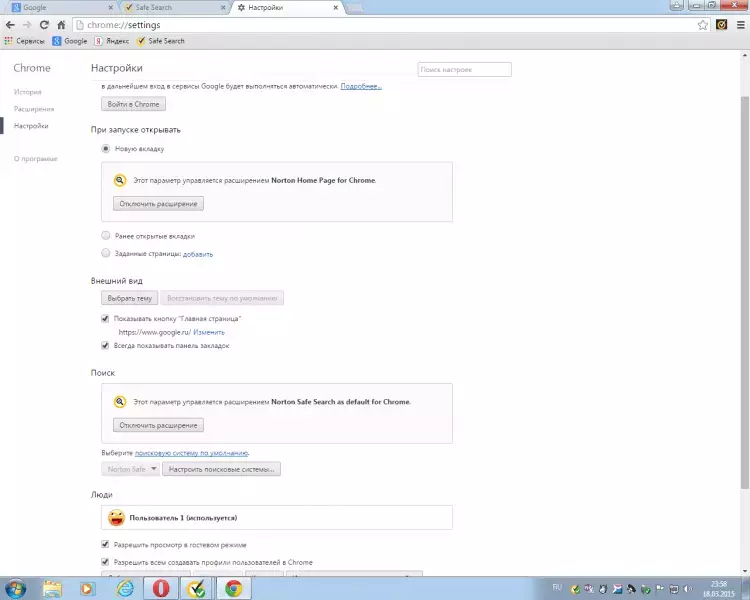Click the vertical page scrollbar thumb

coord(745,292)
